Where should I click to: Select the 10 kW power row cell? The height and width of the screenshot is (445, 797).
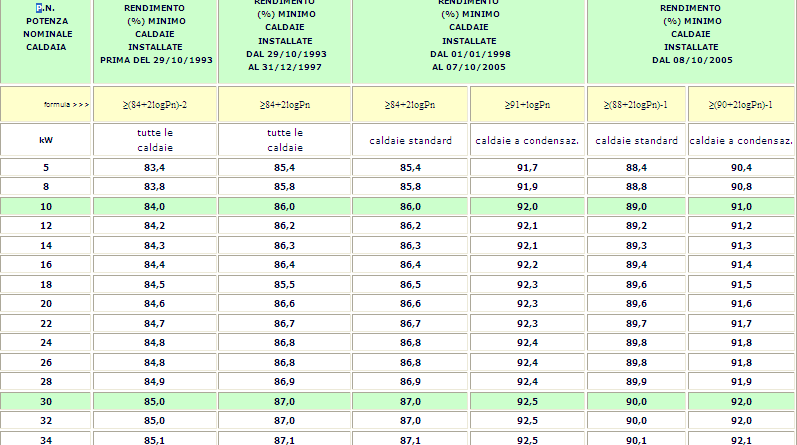click(46, 206)
